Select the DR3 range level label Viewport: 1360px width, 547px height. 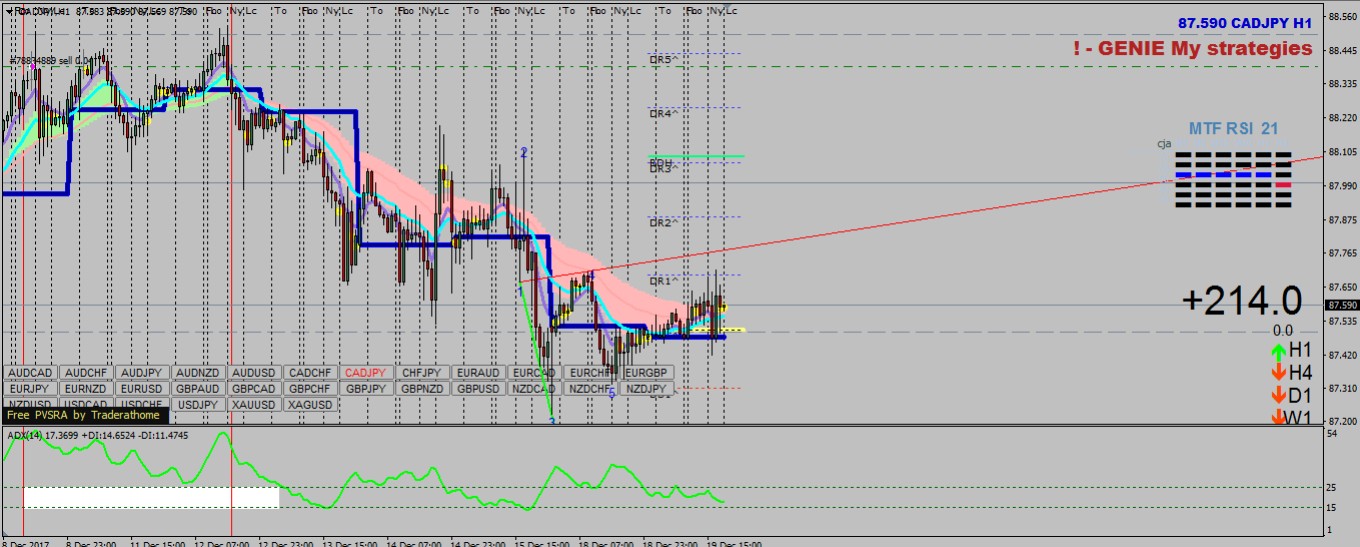click(x=663, y=169)
